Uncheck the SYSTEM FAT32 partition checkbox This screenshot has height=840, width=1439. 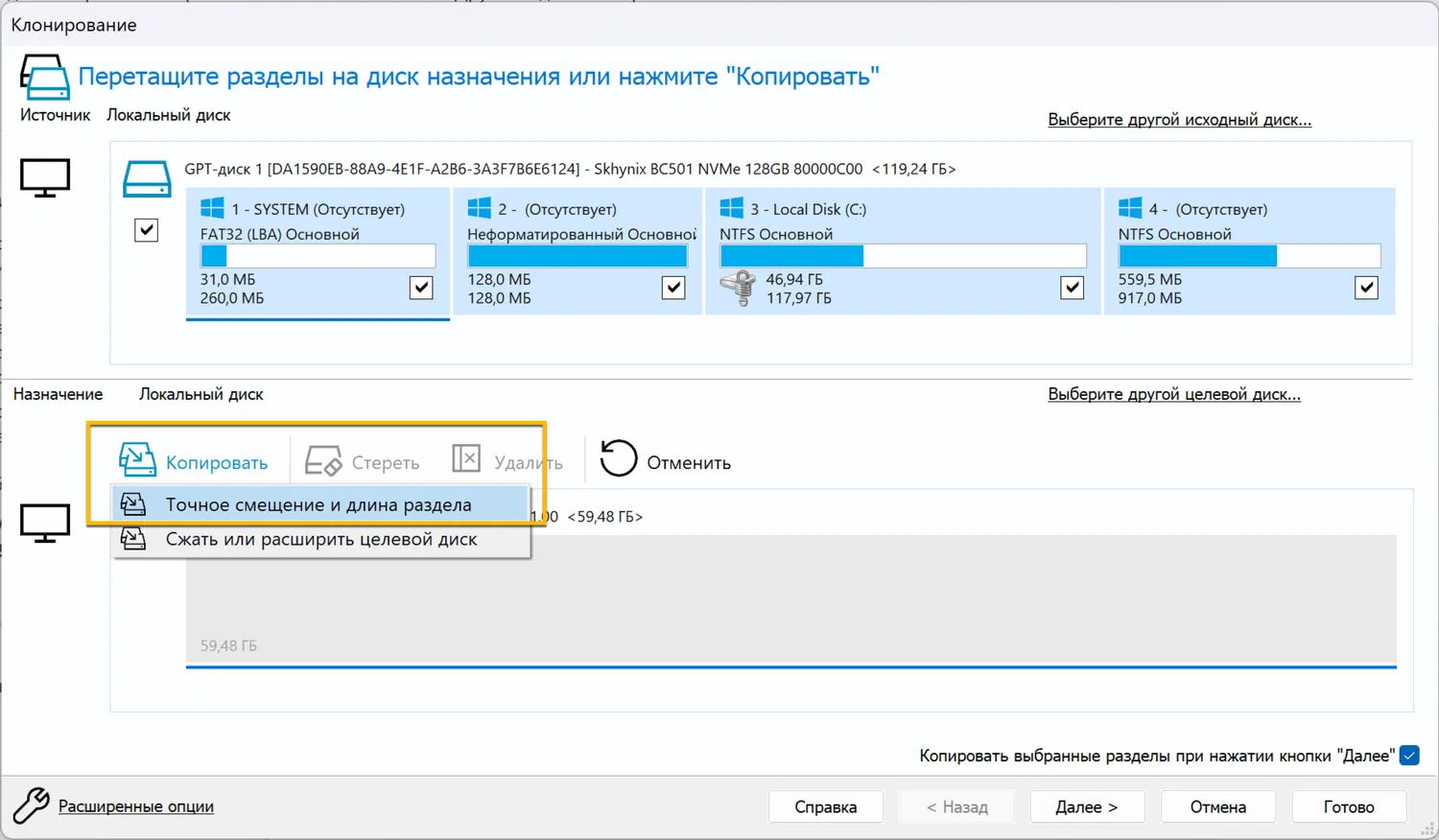point(421,287)
